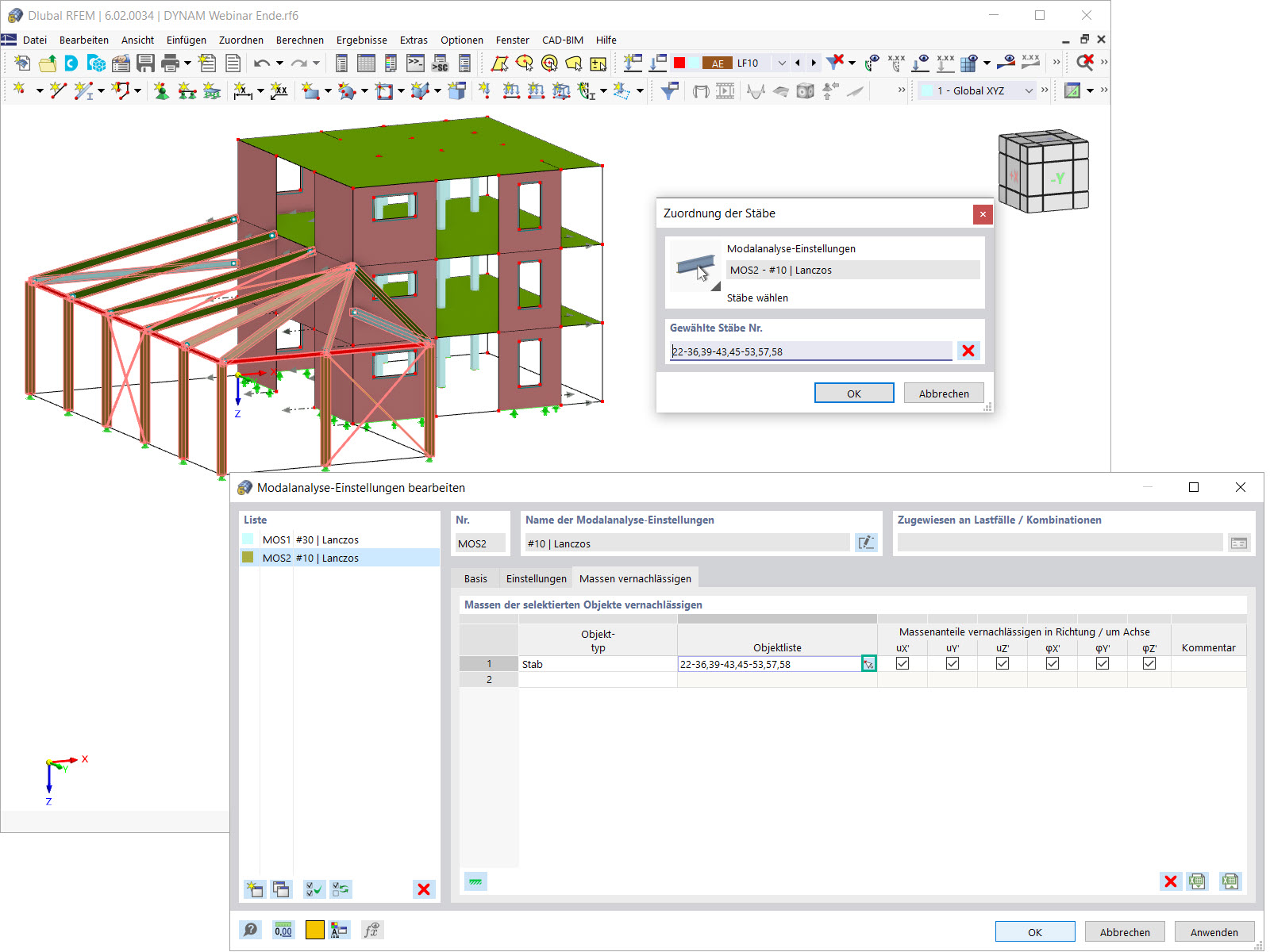
Task: Click the red color swatch beside AE
Action: (679, 63)
